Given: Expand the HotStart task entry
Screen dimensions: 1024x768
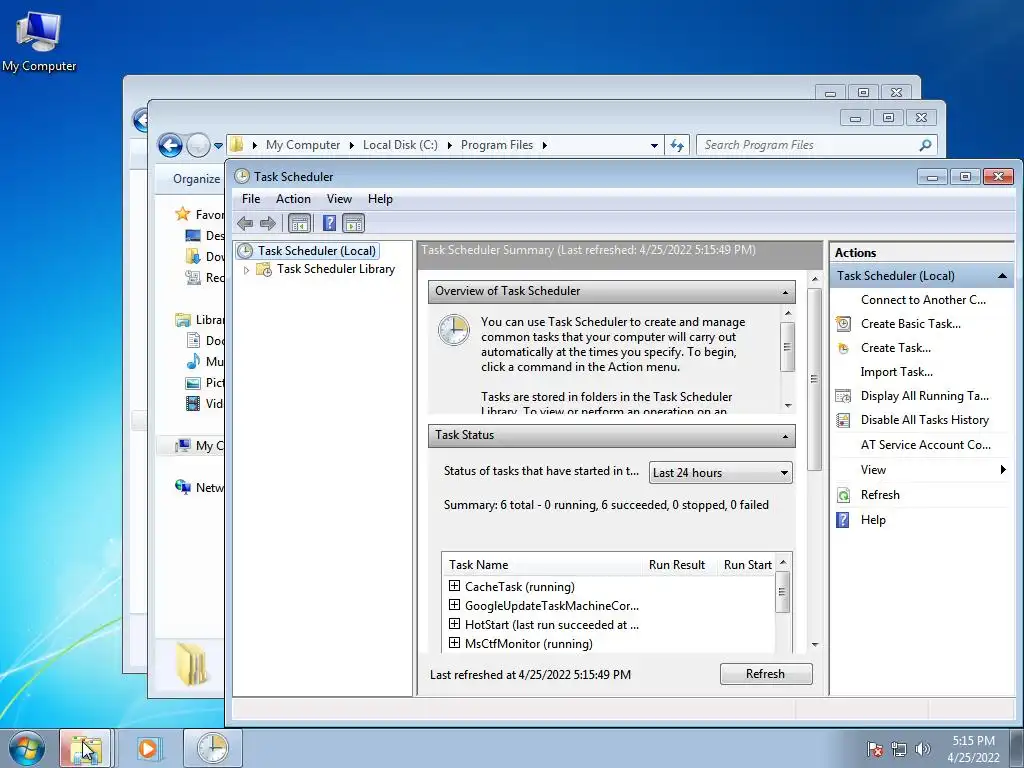Looking at the screenshot, I should (x=455, y=624).
